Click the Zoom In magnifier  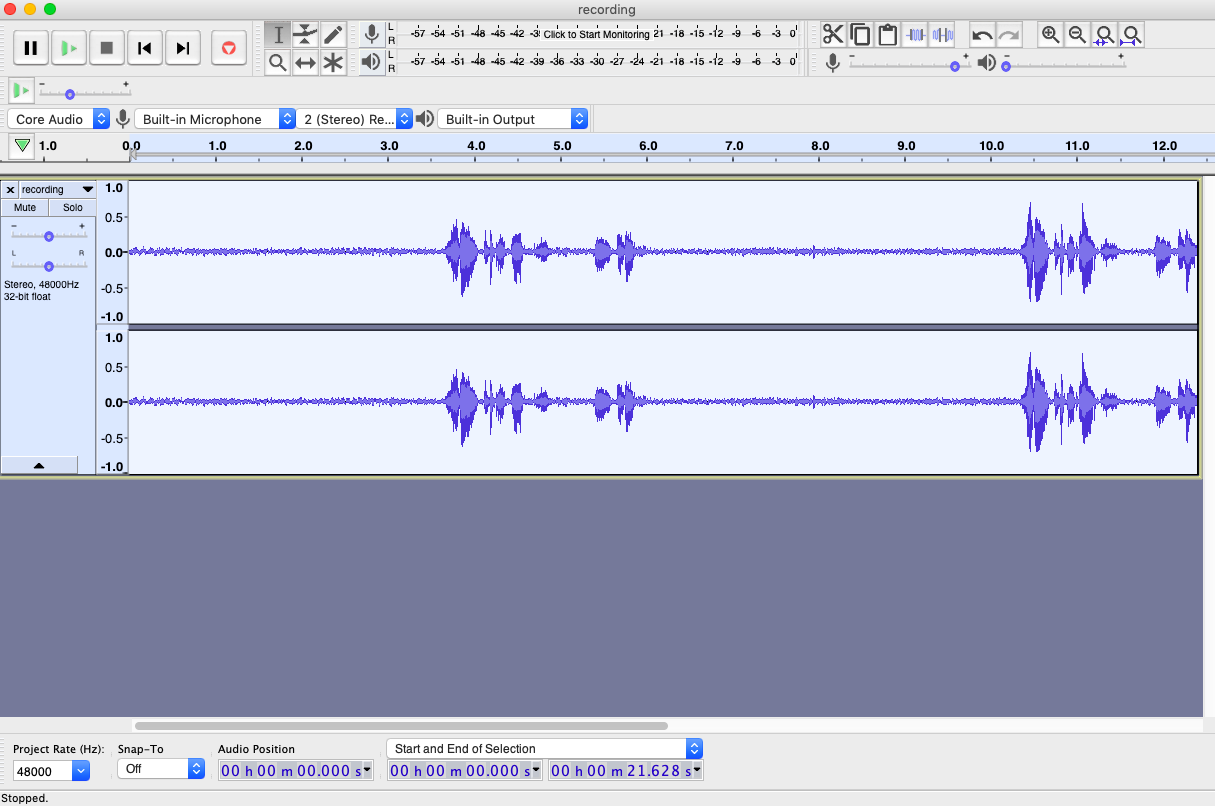[x=1050, y=35]
